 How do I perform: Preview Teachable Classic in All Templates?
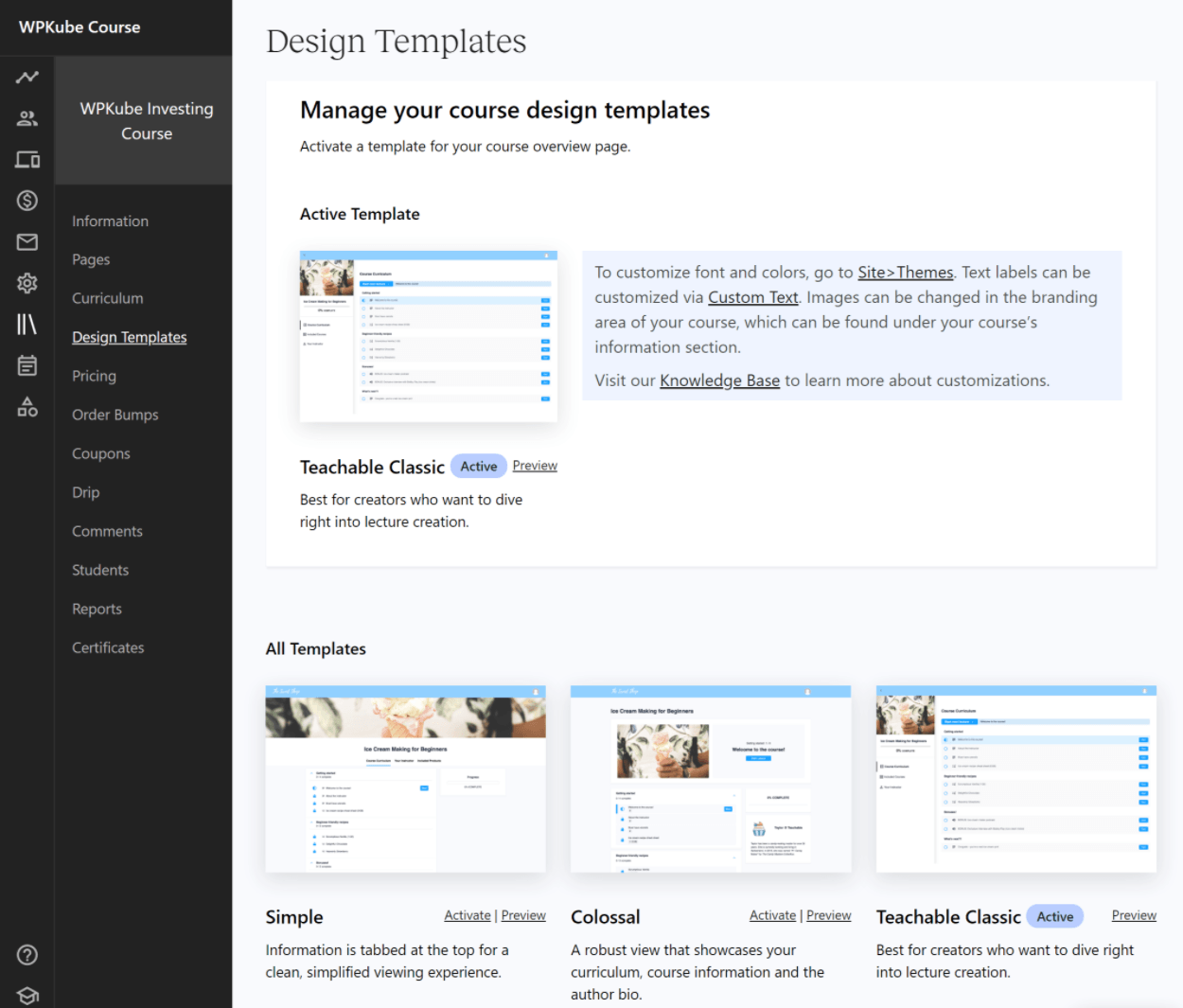click(1134, 915)
